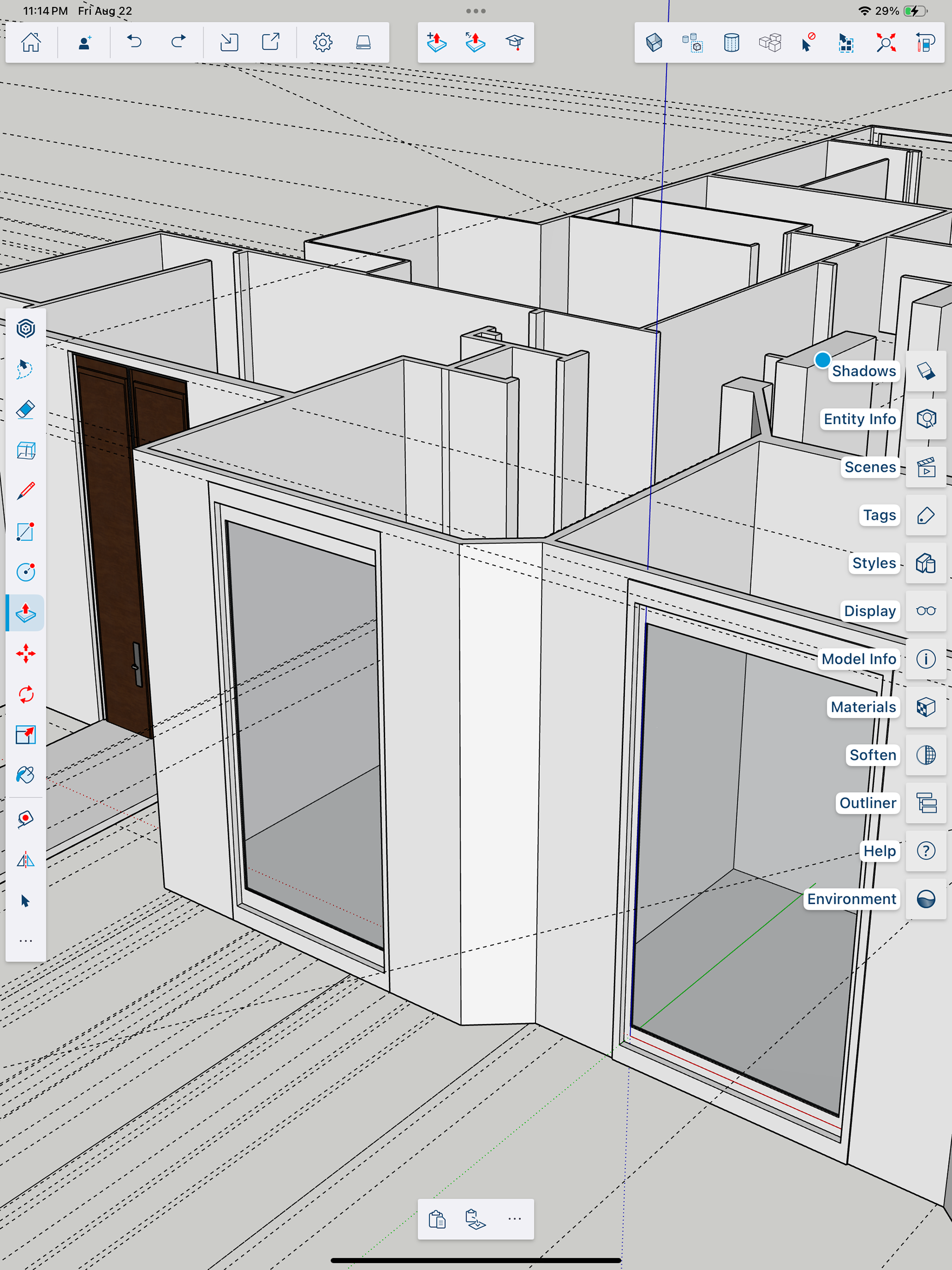Undo the last action
Image resolution: width=952 pixels, height=1270 pixels.
coord(134,42)
